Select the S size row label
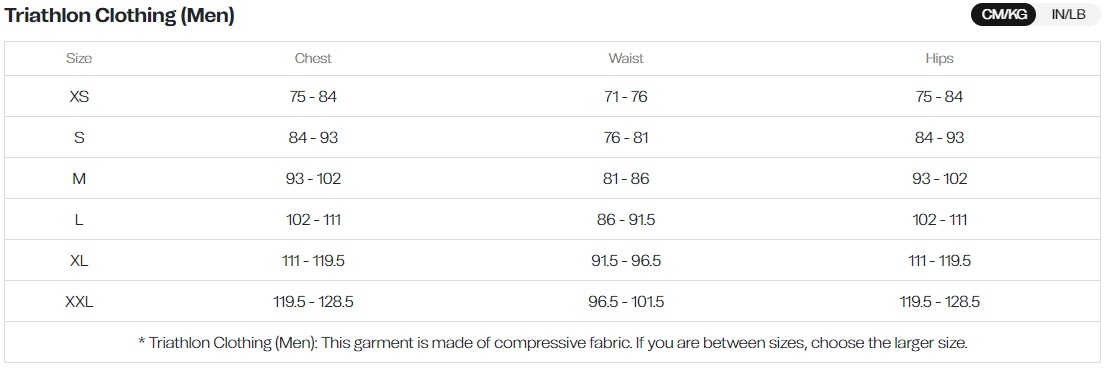The width and height of the screenshot is (1106, 368). [79, 137]
